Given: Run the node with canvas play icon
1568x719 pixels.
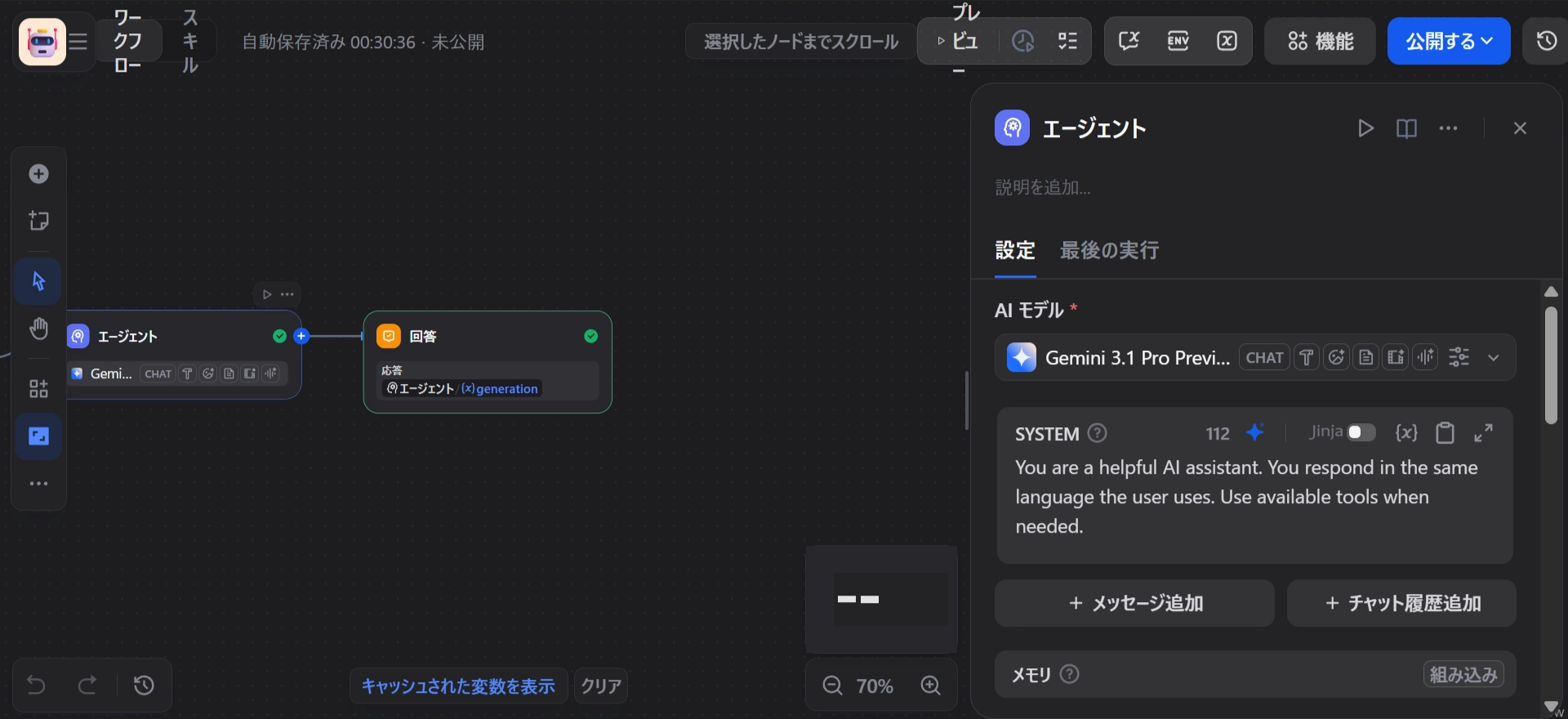Looking at the screenshot, I should point(266,294).
